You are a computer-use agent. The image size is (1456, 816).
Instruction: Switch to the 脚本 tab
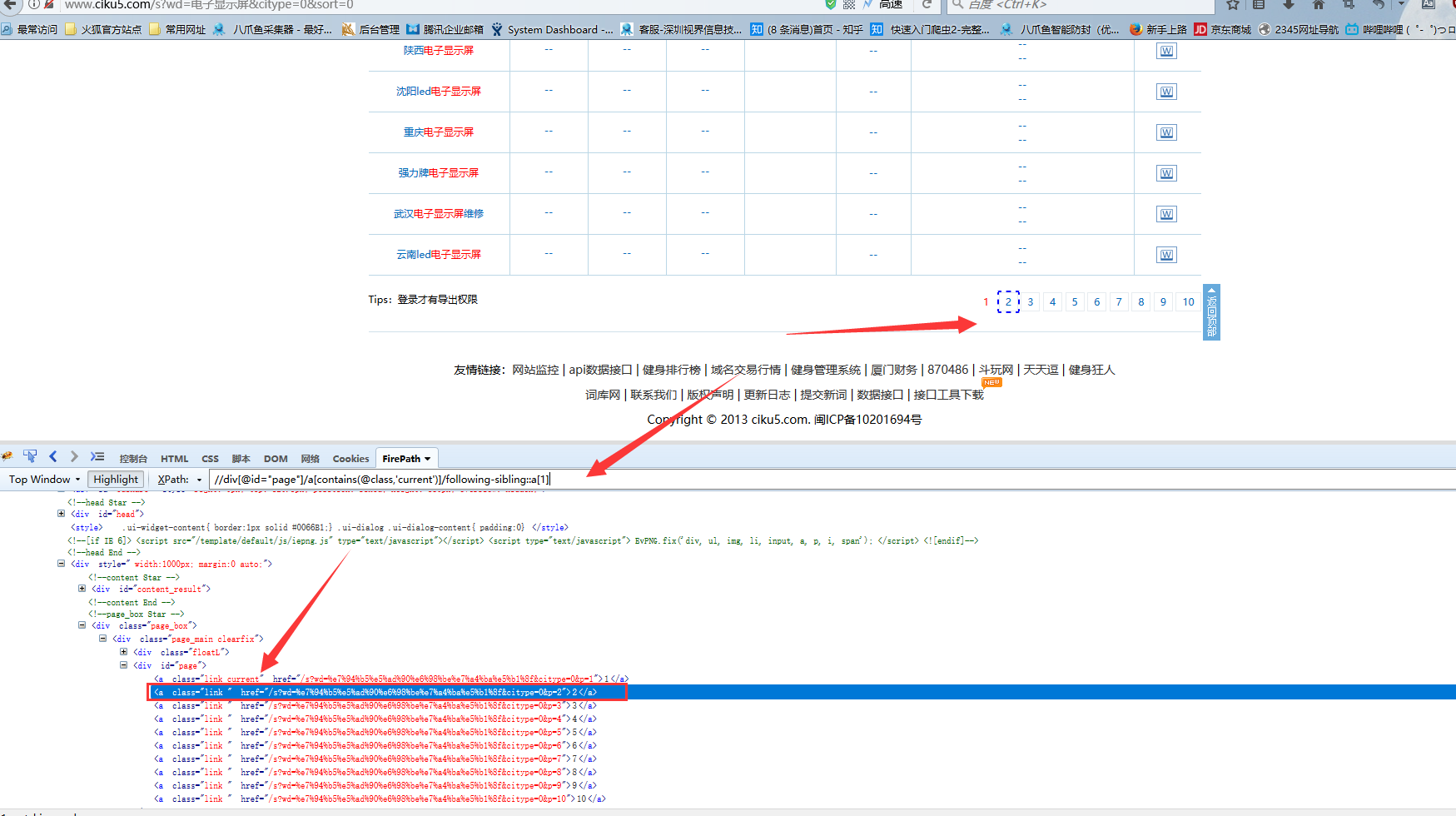coord(241,459)
